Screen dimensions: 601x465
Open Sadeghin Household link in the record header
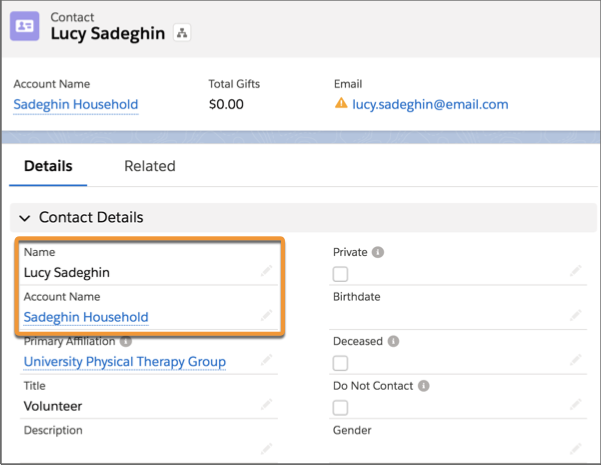point(76,104)
